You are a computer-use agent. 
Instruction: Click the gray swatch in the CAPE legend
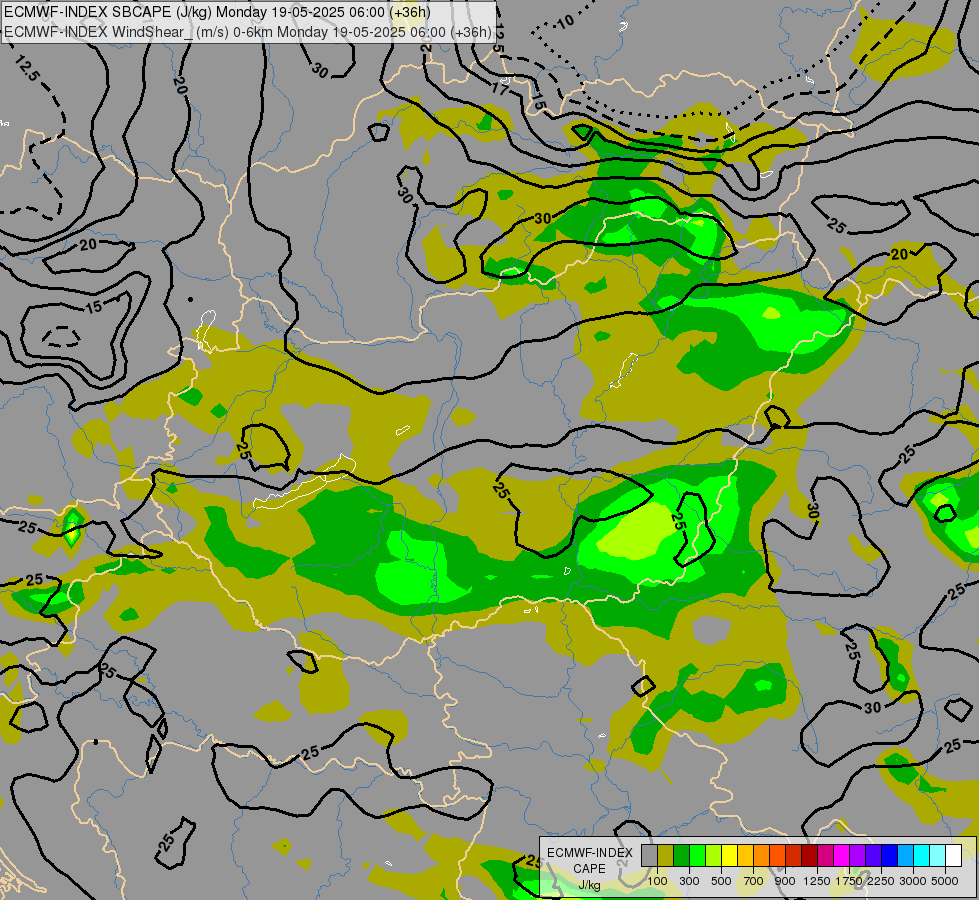pyautogui.click(x=649, y=856)
